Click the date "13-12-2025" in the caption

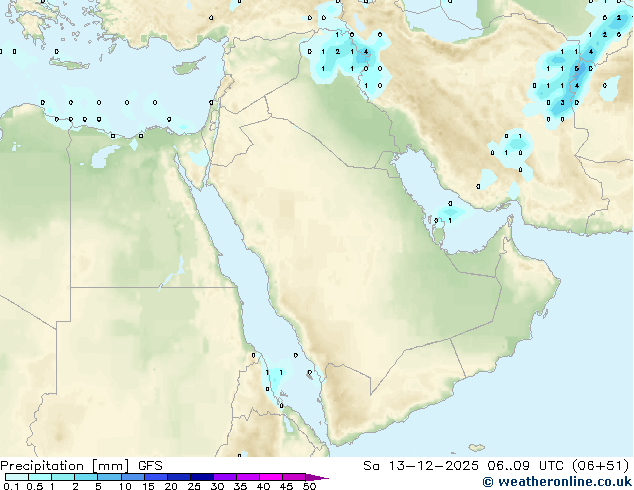point(433,466)
